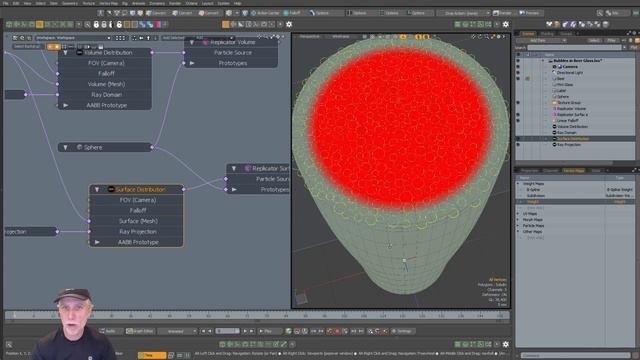Expand AABB Prototype in Volume Distribution node
Viewport: 640px width, 360px height.
[65, 105]
